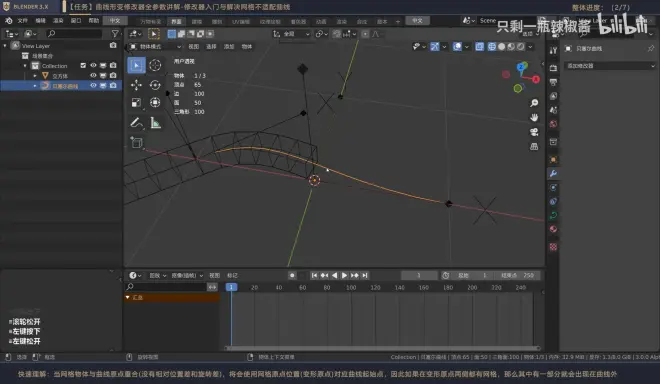Click the outliner search field

point(74,34)
